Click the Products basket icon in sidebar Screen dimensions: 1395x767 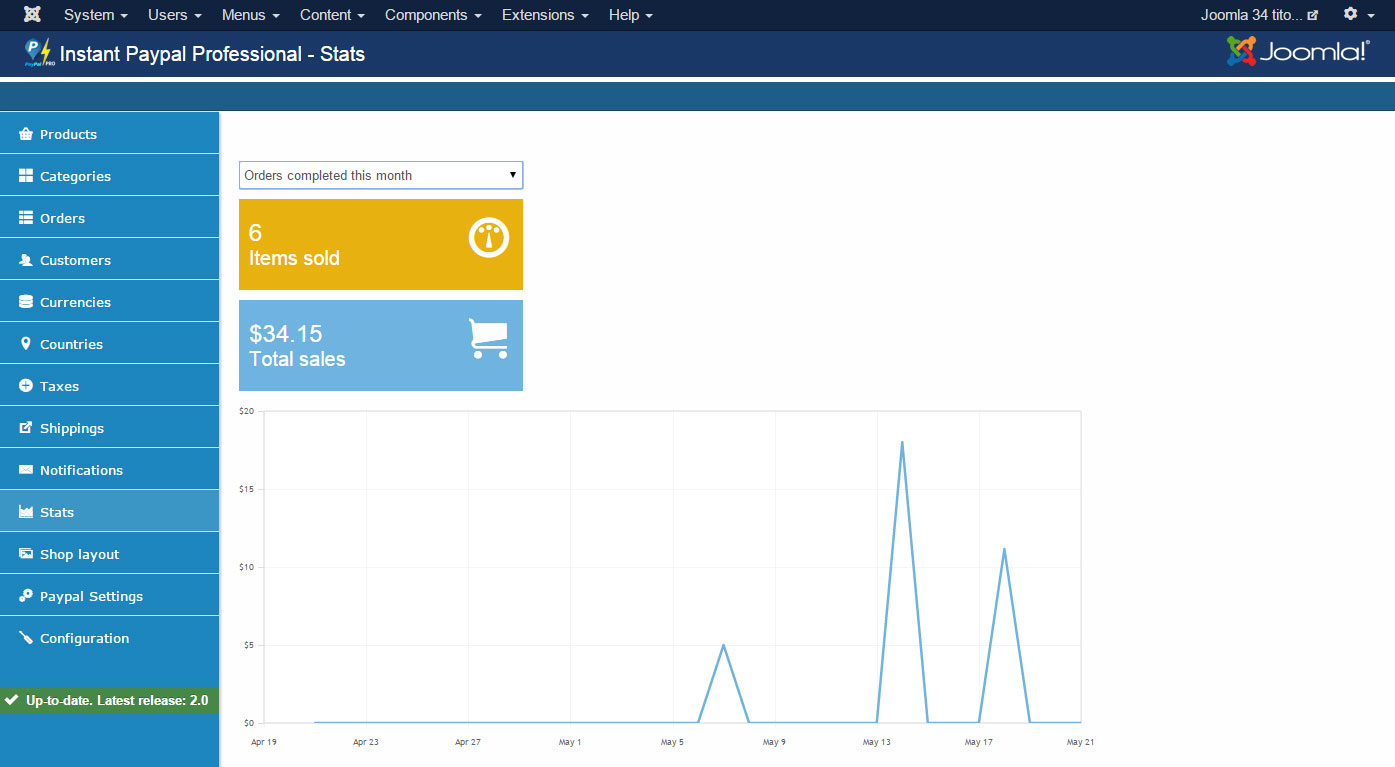[x=26, y=134]
